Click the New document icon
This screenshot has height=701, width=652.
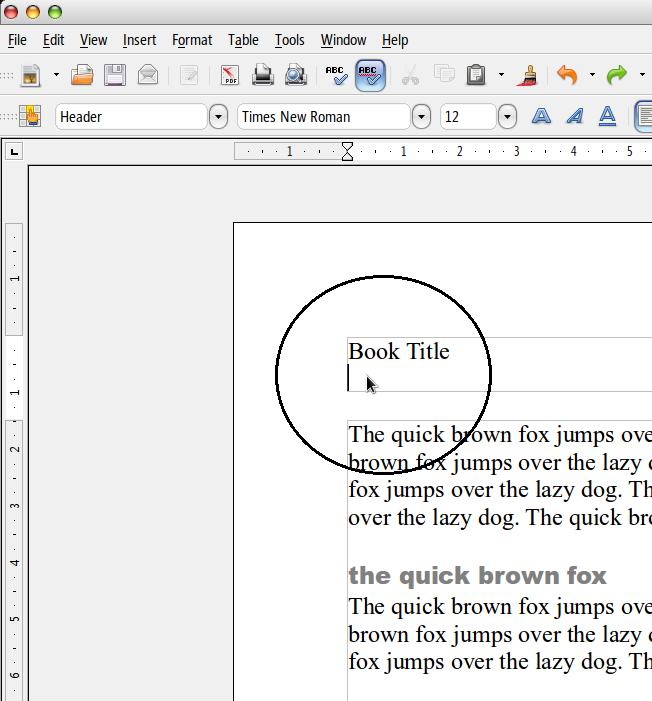31,75
